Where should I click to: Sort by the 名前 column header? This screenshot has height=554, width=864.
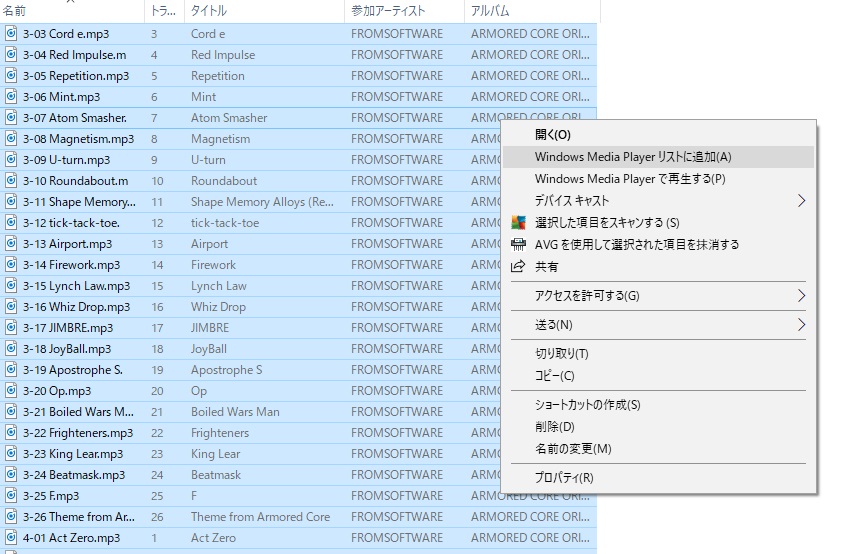[x=72, y=11]
